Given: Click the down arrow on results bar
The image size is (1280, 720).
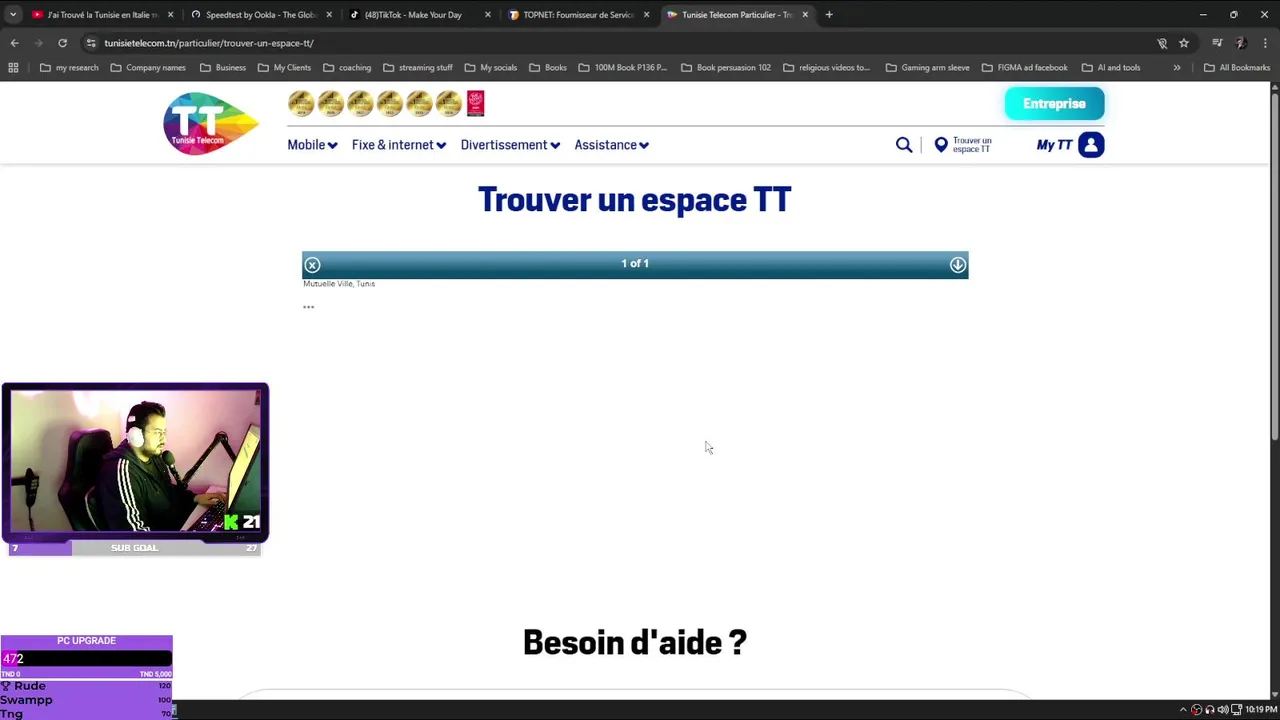Looking at the screenshot, I should tap(958, 265).
